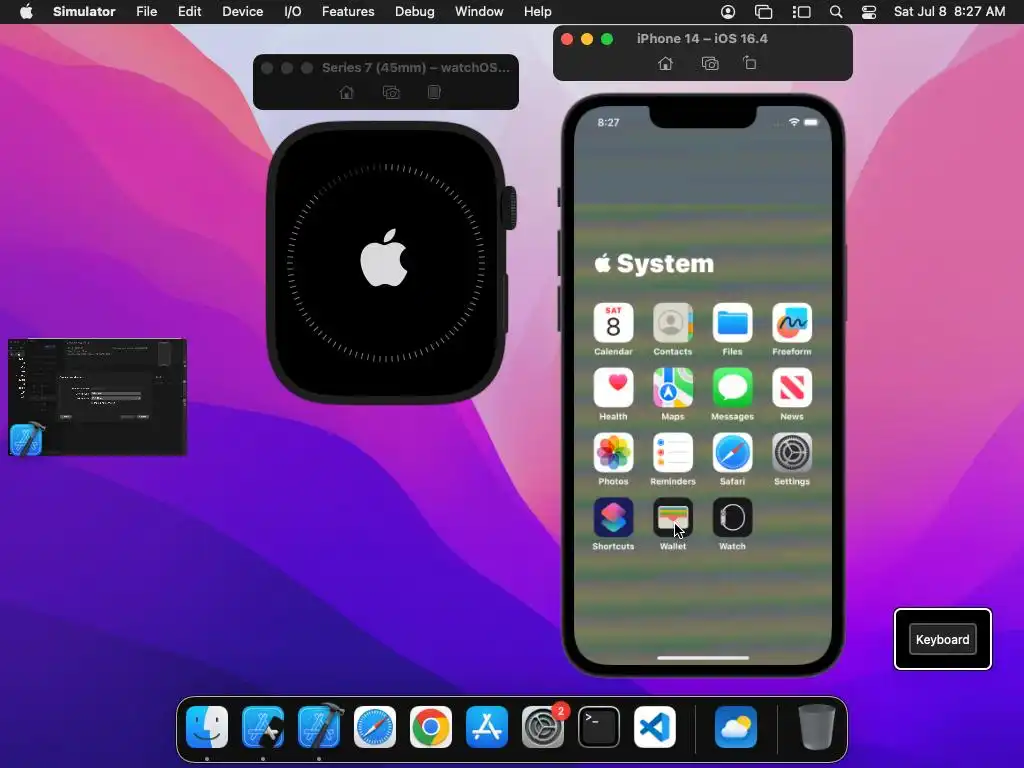The height and width of the screenshot is (768, 1024).
Task: Launch the Reminders app
Action: click(x=673, y=453)
